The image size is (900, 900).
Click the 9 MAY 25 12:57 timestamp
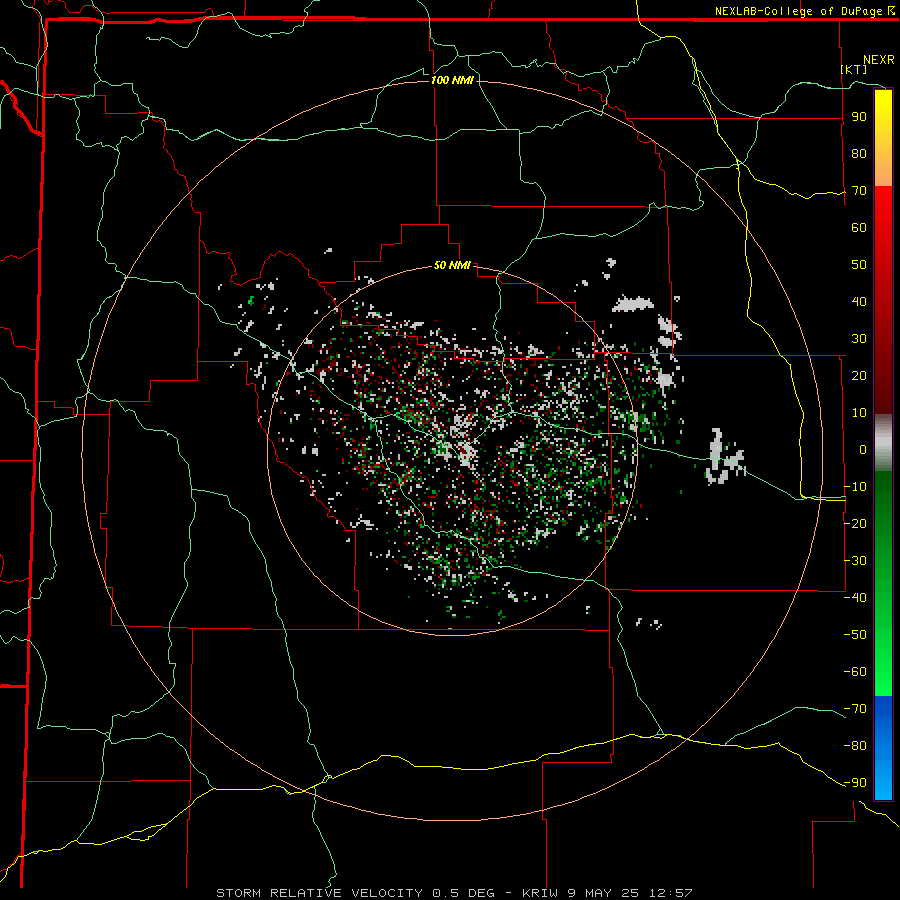[630, 893]
